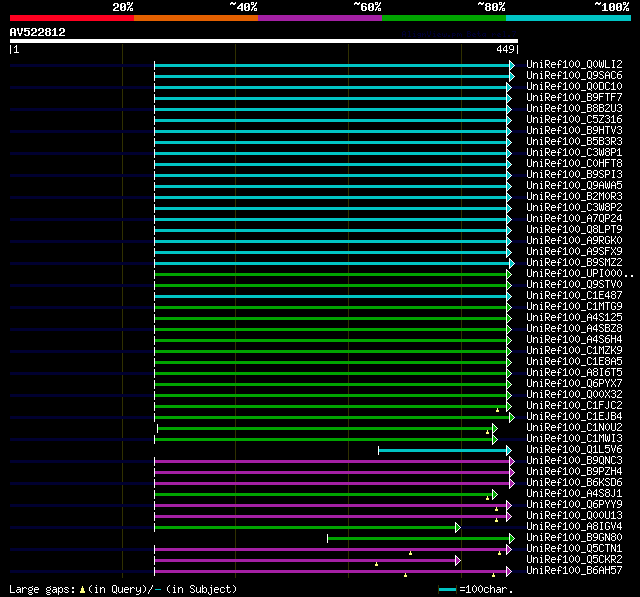Select the UniRef100_C1EJB4 label

pos(574,417)
